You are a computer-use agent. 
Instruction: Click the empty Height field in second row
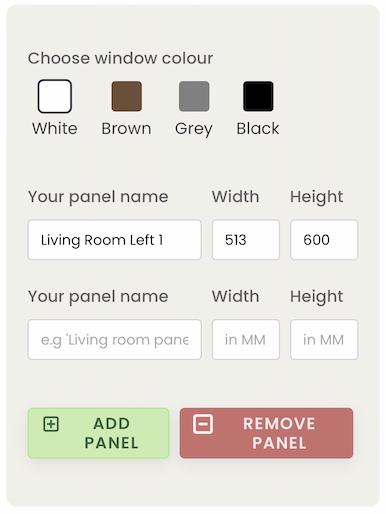pos(324,340)
